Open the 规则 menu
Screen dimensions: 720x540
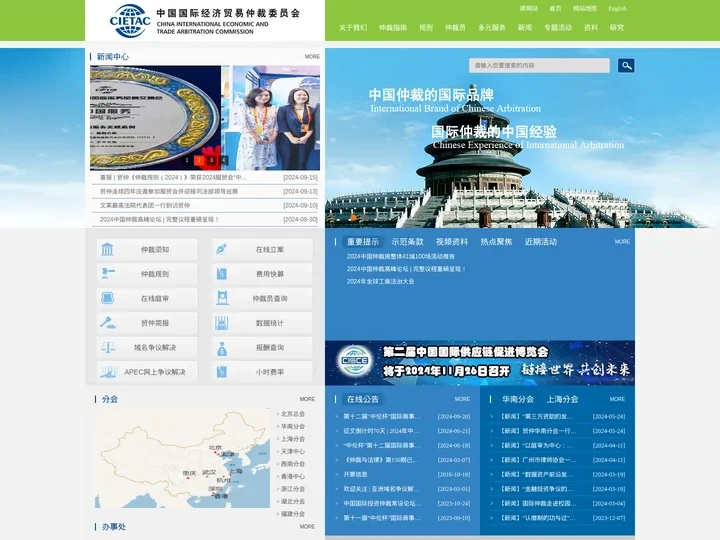[x=426, y=28]
